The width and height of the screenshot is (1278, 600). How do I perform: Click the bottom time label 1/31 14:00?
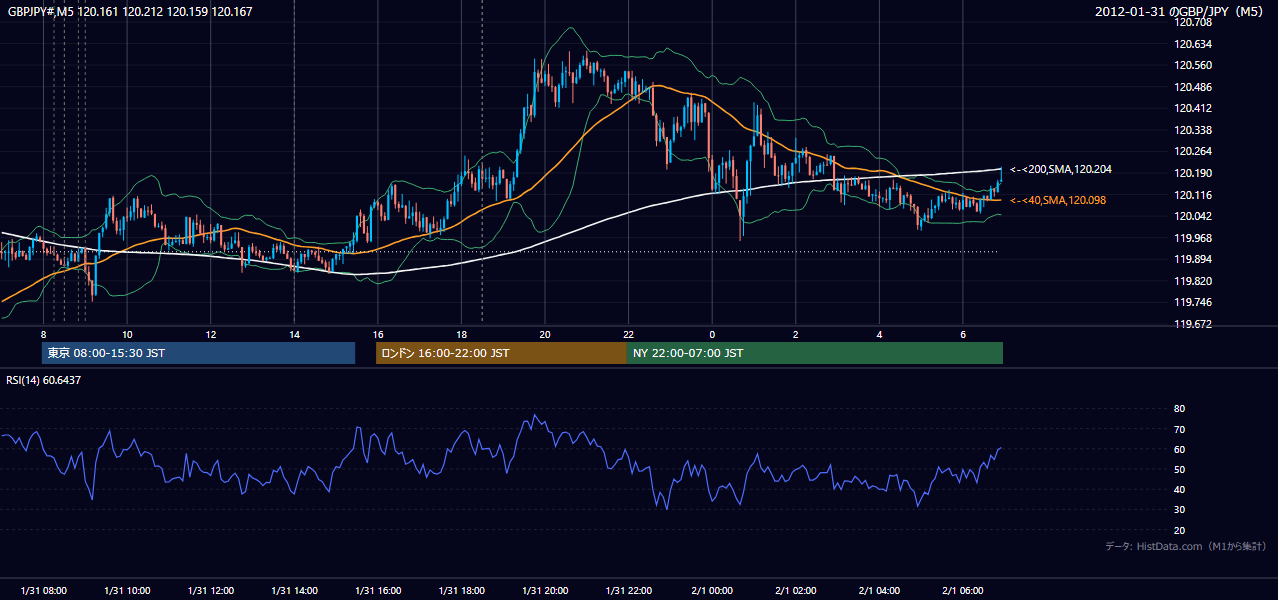point(294,591)
